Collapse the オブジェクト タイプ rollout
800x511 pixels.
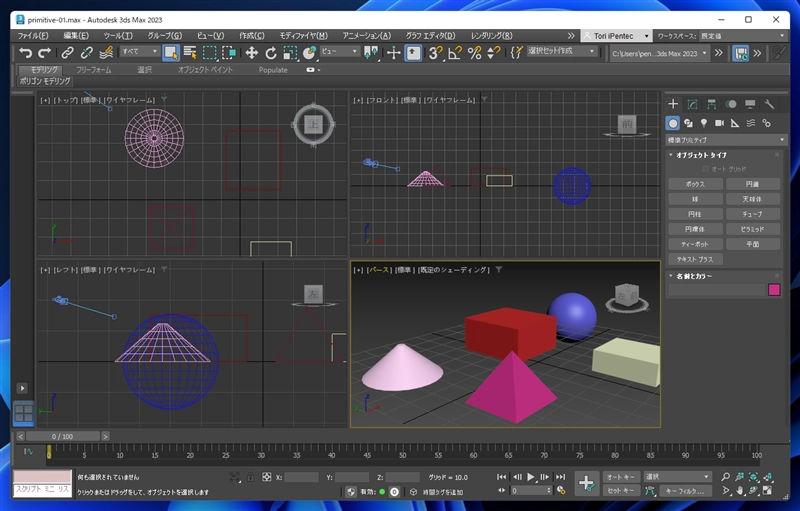700,155
